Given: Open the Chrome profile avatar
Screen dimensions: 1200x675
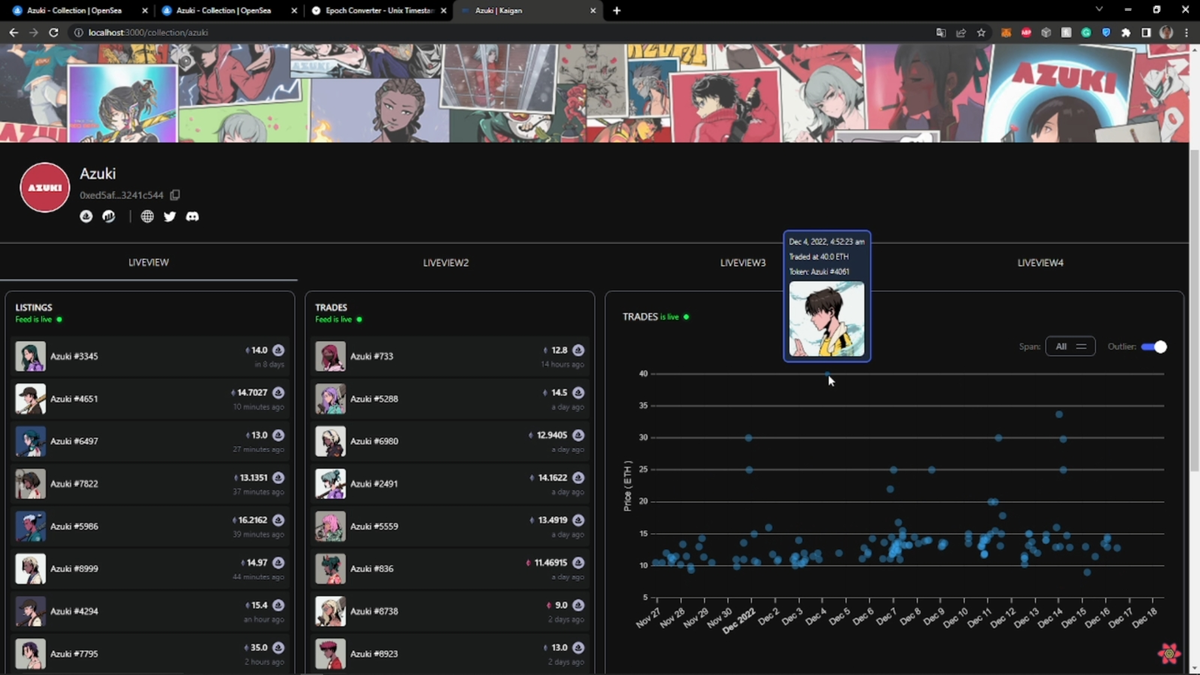Looking at the screenshot, I should [x=1166, y=33].
